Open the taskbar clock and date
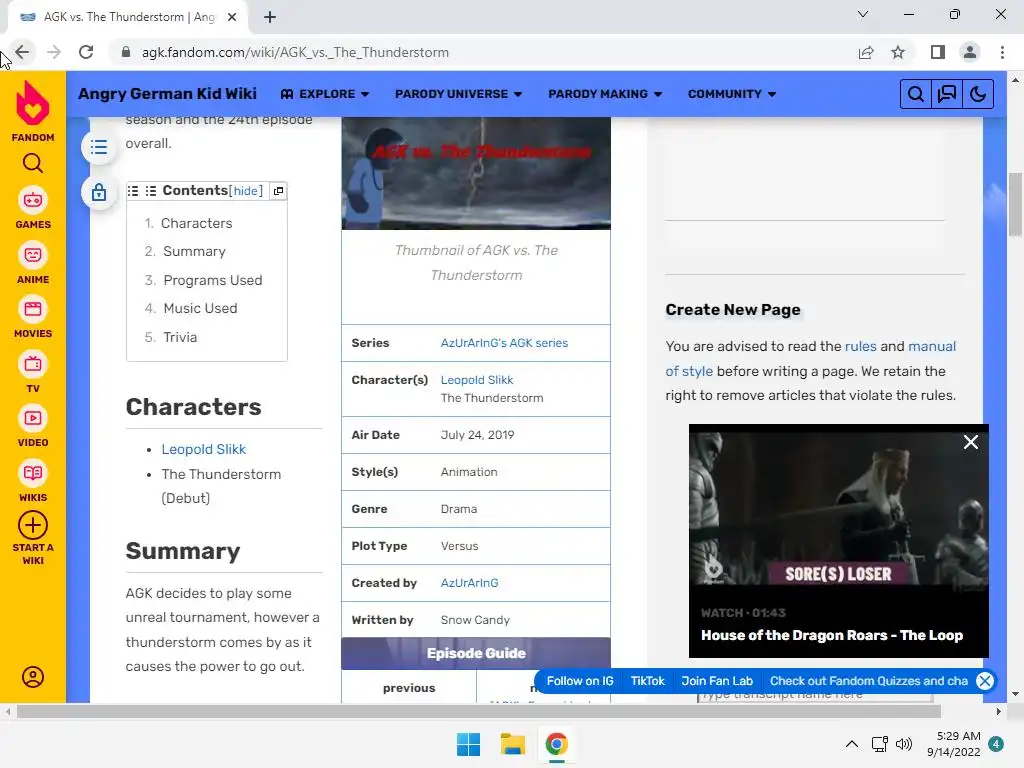Viewport: 1024px width, 768px height. 954,744
